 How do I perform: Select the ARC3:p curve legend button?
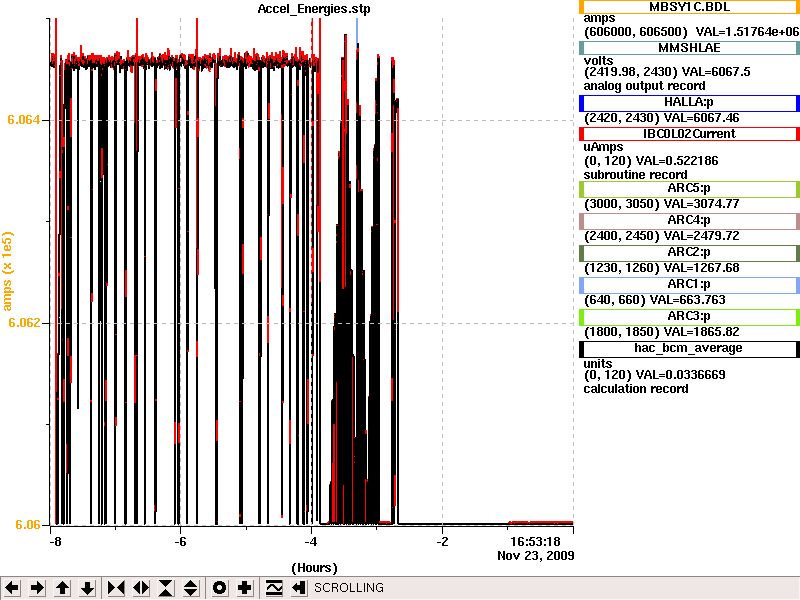point(689,317)
